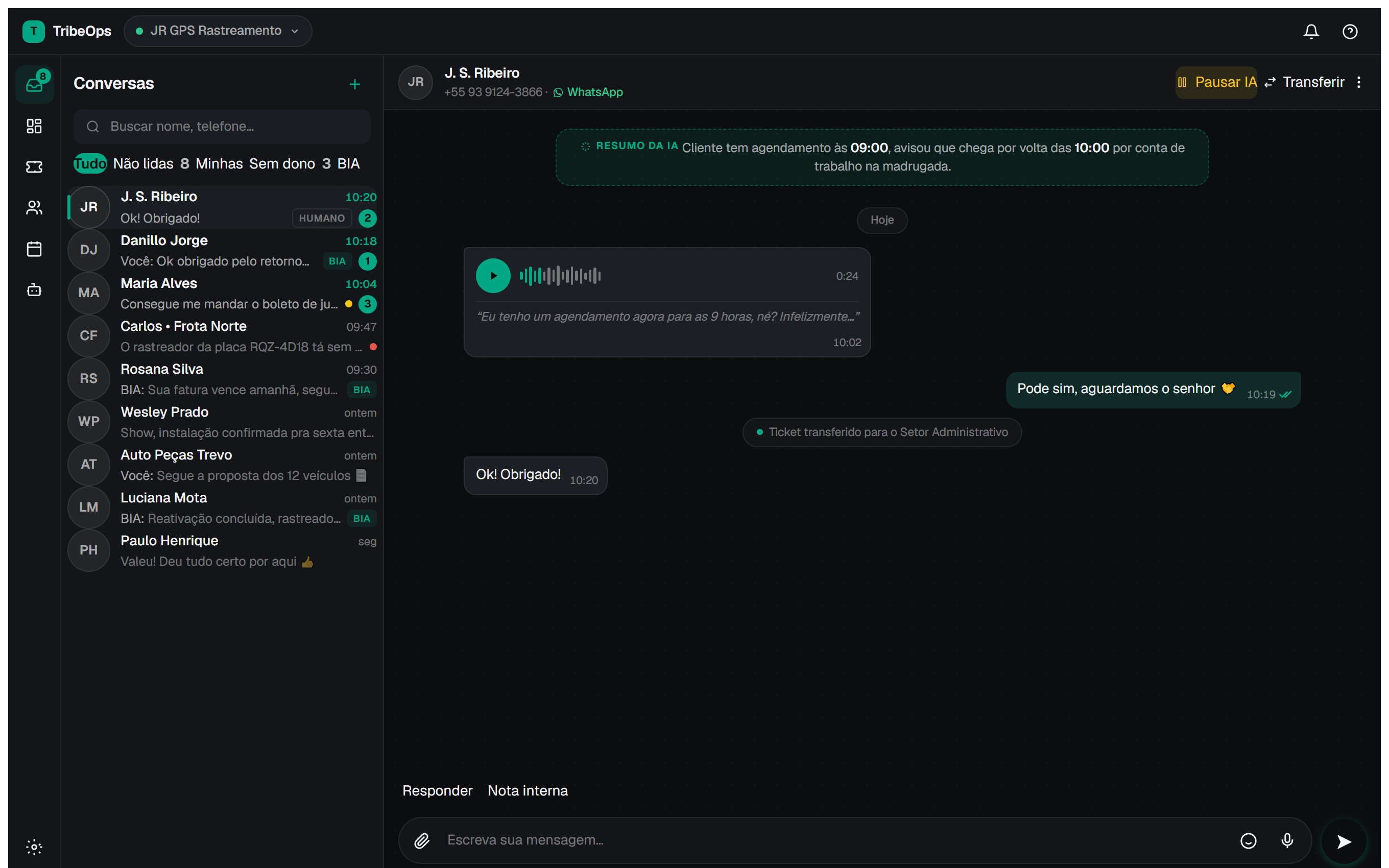Click the phone number +55 93 9124-3866
Screen dimensions: 1389x868
click(493, 92)
